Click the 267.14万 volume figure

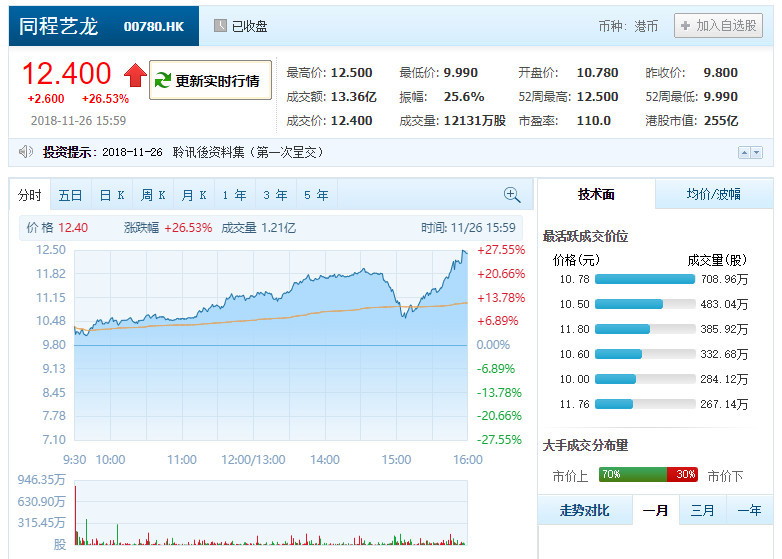tap(725, 404)
